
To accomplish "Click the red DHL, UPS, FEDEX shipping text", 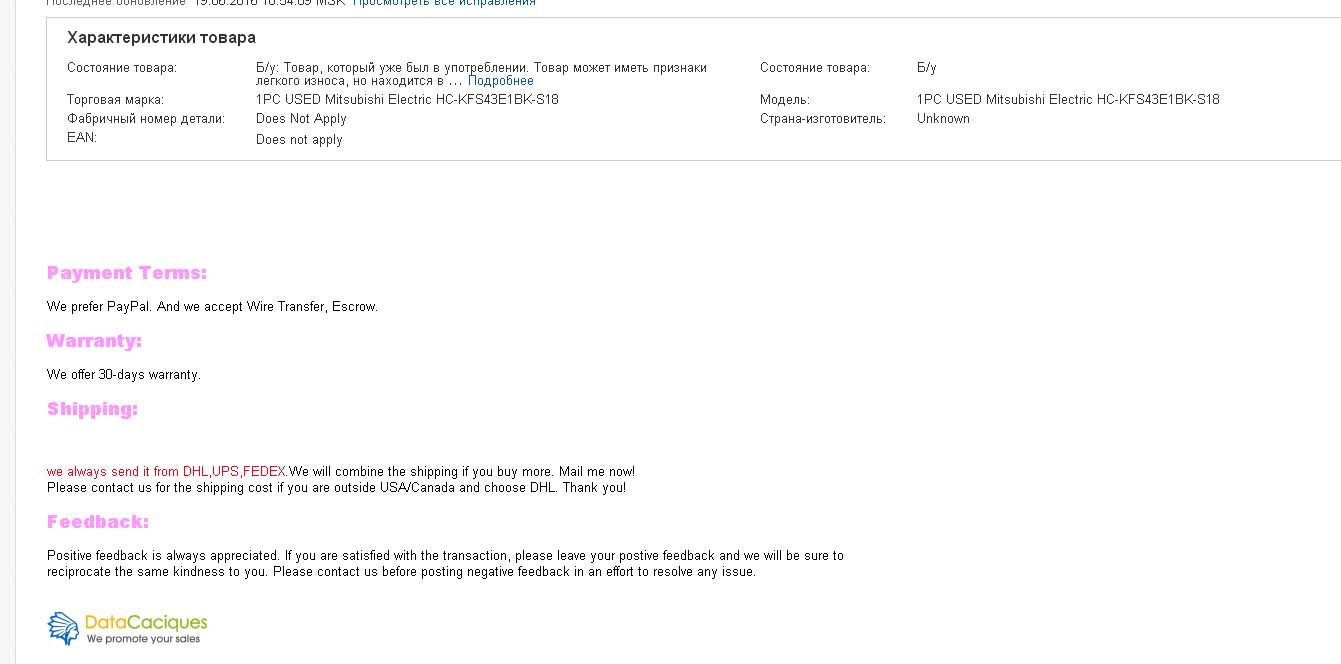I will 167,472.
